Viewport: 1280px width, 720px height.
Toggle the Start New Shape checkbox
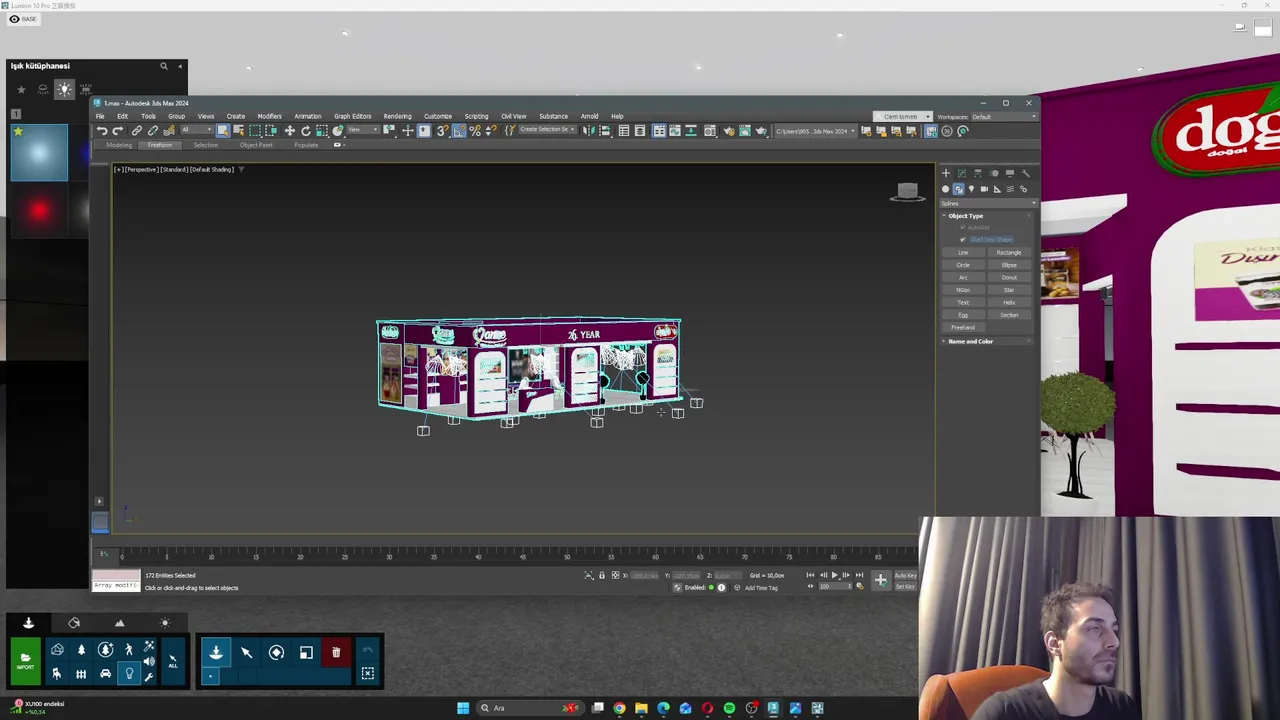(963, 239)
